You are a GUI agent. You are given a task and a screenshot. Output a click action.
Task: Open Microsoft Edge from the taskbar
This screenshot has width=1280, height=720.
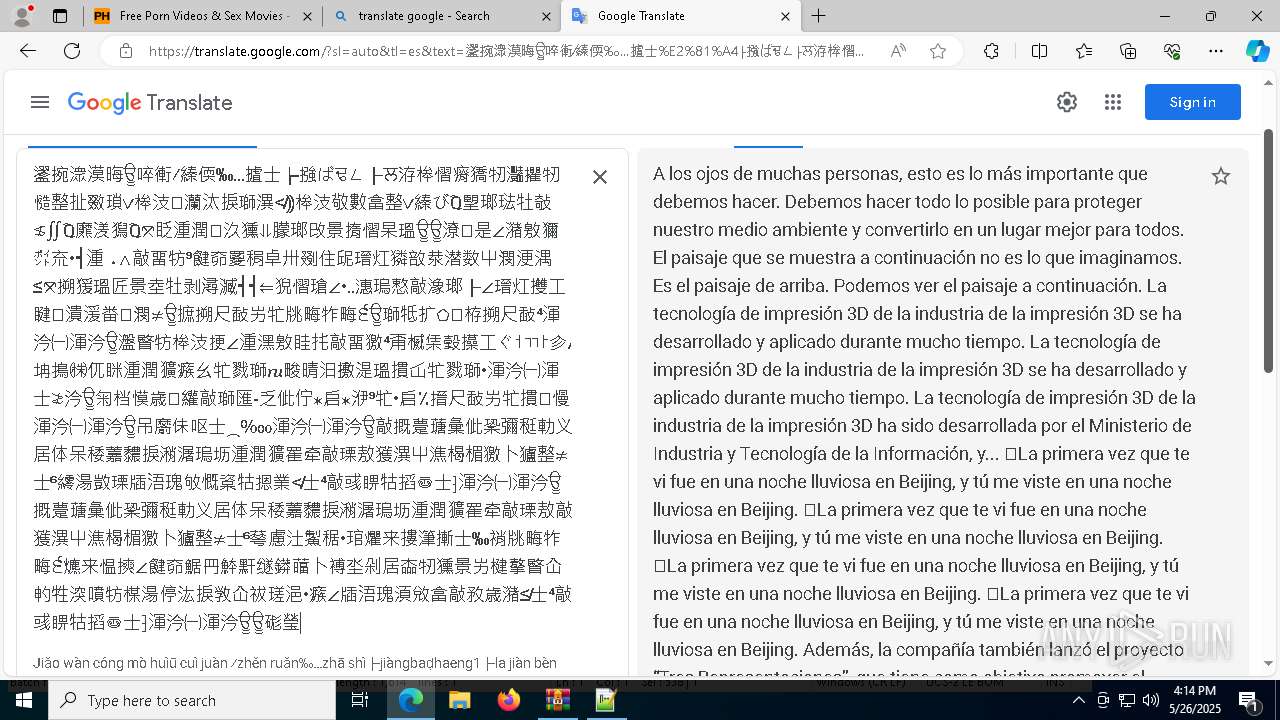coord(411,700)
